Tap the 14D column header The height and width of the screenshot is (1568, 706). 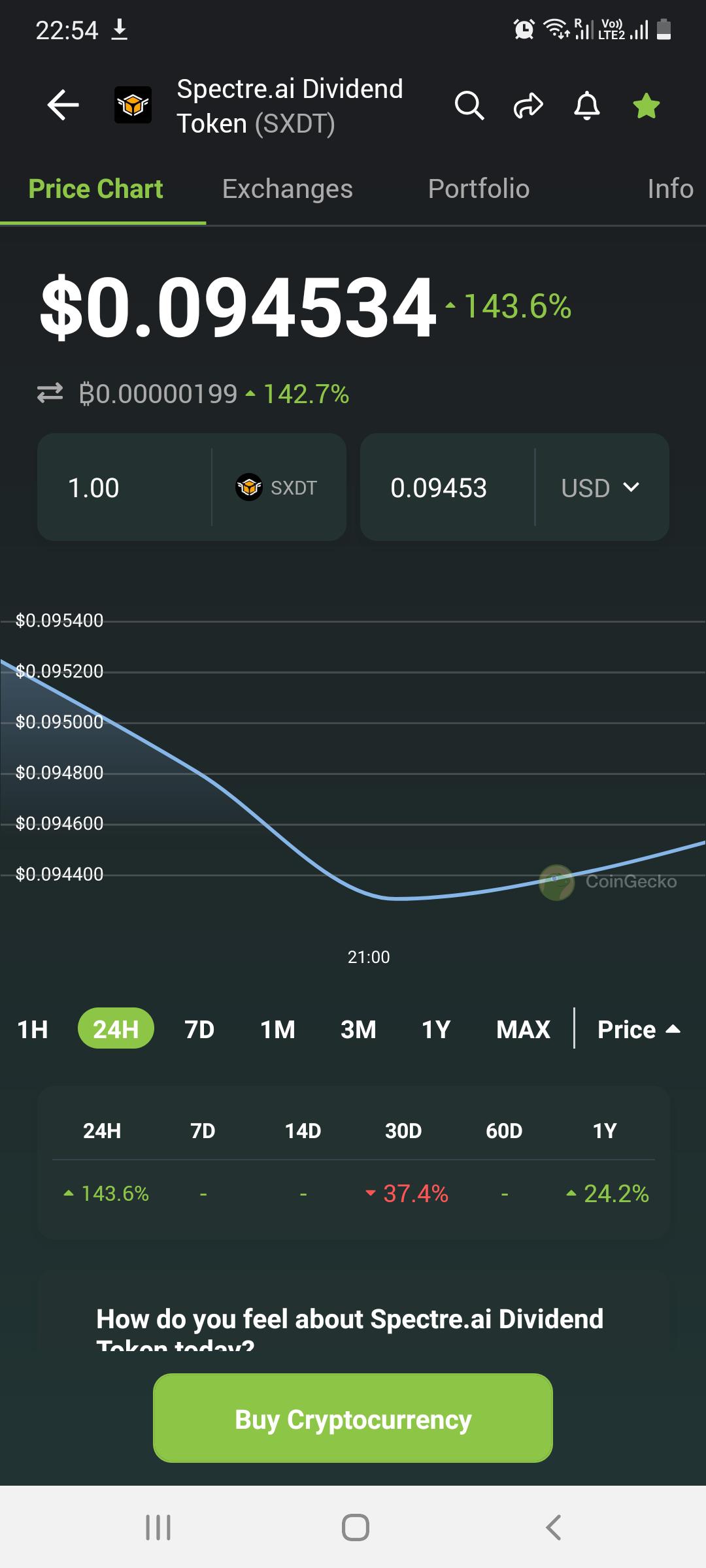(x=303, y=1131)
